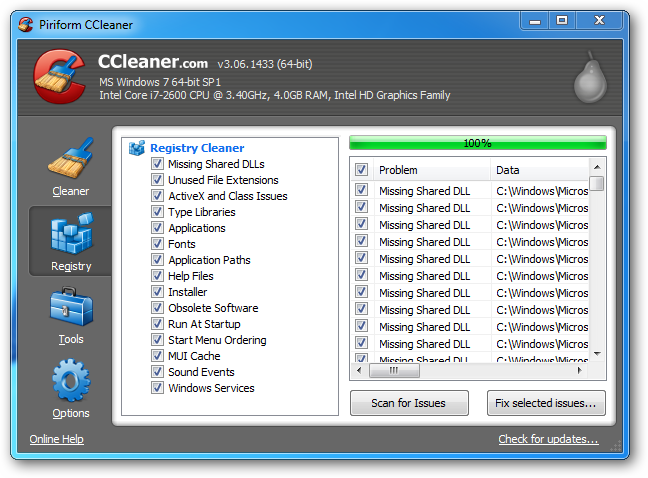Image resolution: width=648 pixels, height=478 pixels.
Task: Toggle ActiveX and Class Issues checkbox
Action: coord(157,196)
